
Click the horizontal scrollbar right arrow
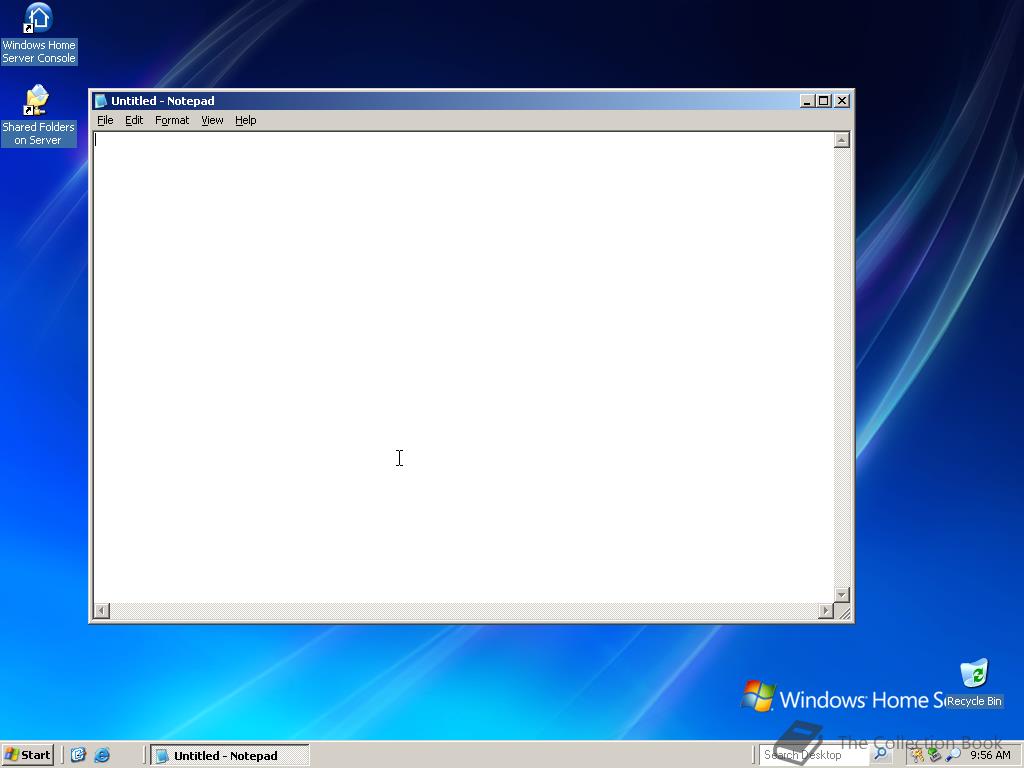[826, 611]
